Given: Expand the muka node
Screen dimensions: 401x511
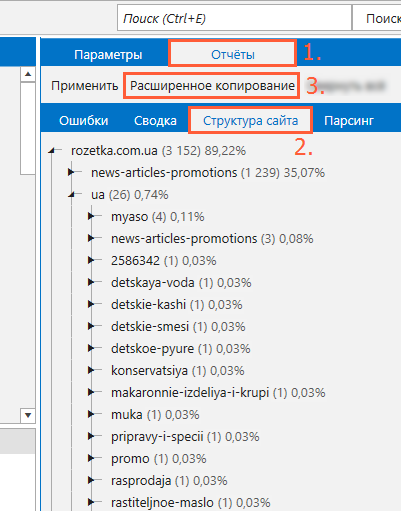Looking at the screenshot, I should [91, 414].
